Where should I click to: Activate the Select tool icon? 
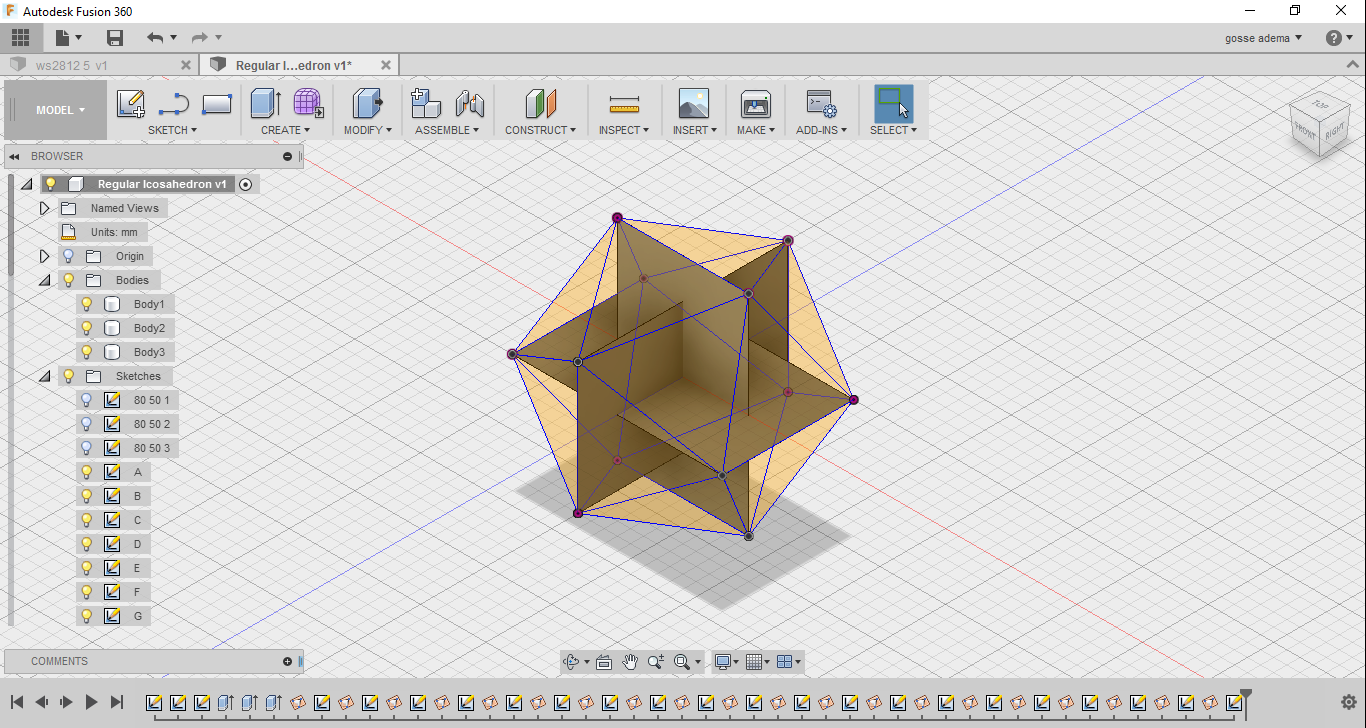893,104
